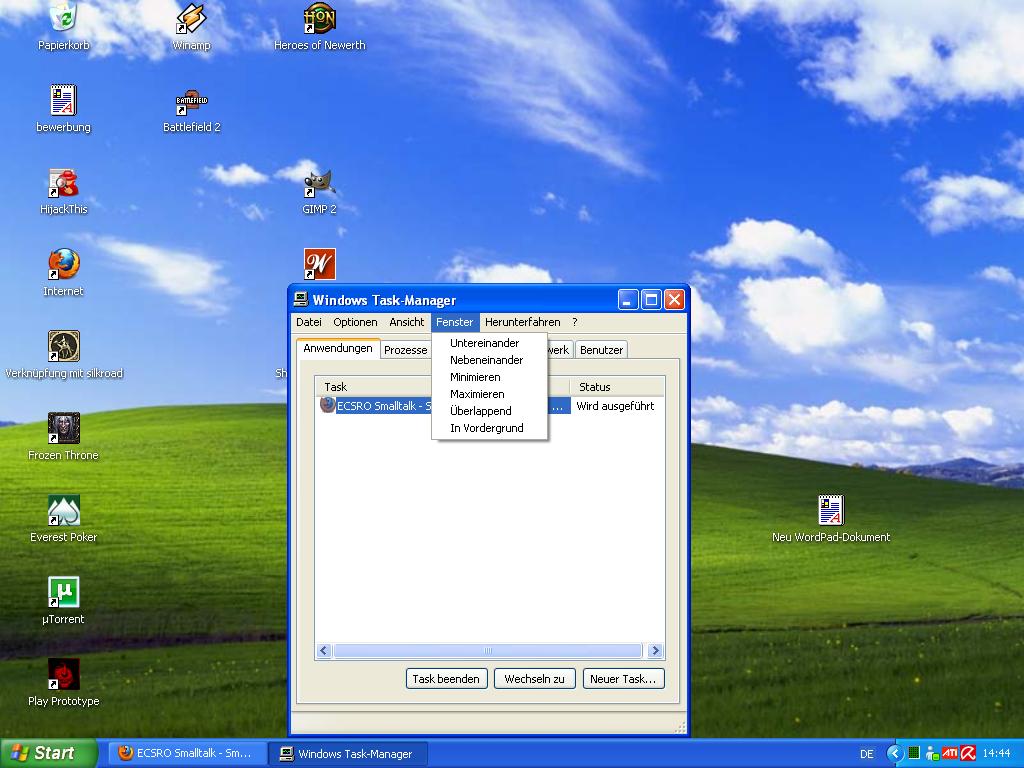Open the Windows Start button
Image resolution: width=1024 pixels, height=768 pixels.
pyautogui.click(x=48, y=753)
